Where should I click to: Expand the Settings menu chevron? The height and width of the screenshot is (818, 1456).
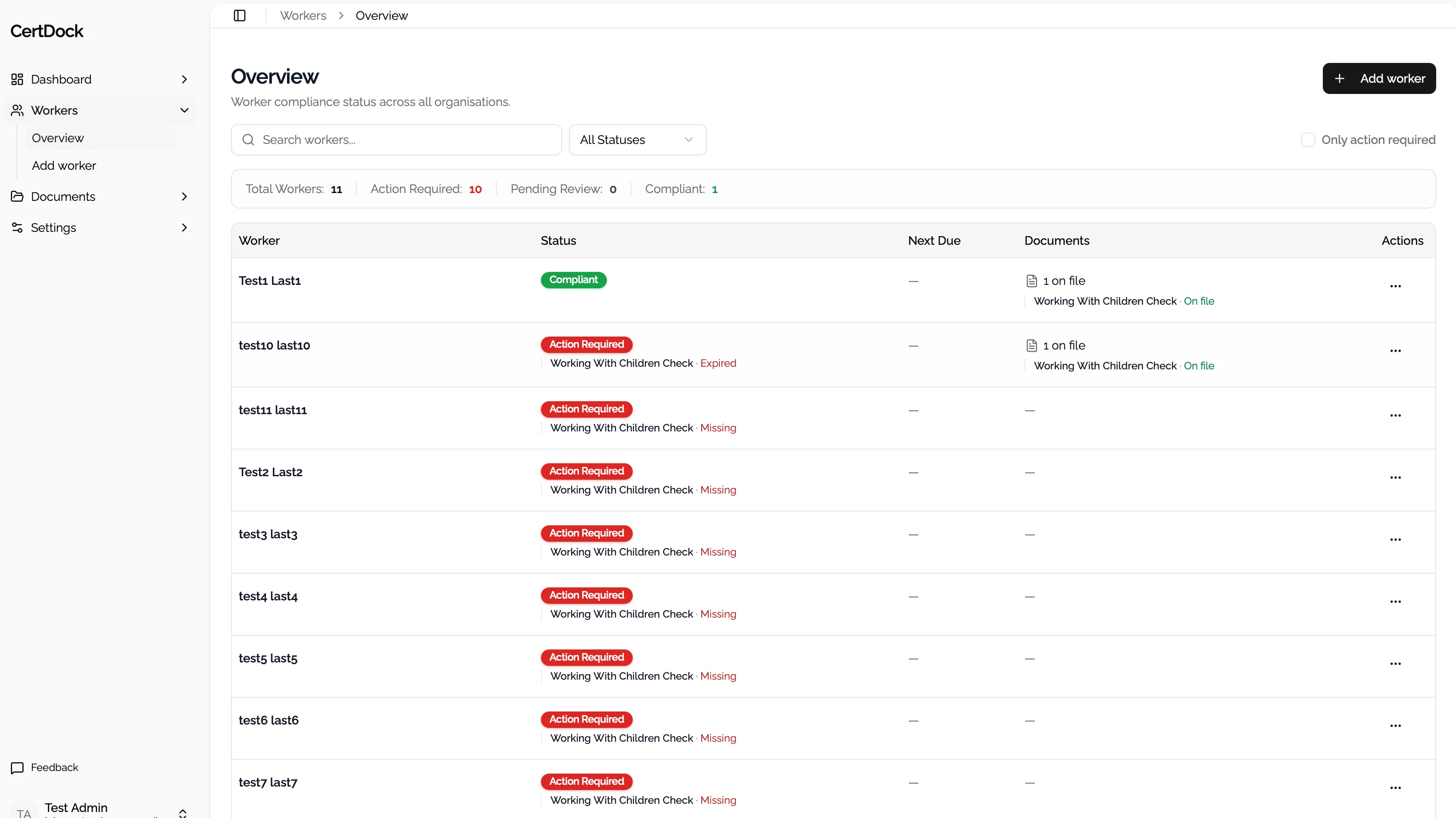click(x=184, y=227)
